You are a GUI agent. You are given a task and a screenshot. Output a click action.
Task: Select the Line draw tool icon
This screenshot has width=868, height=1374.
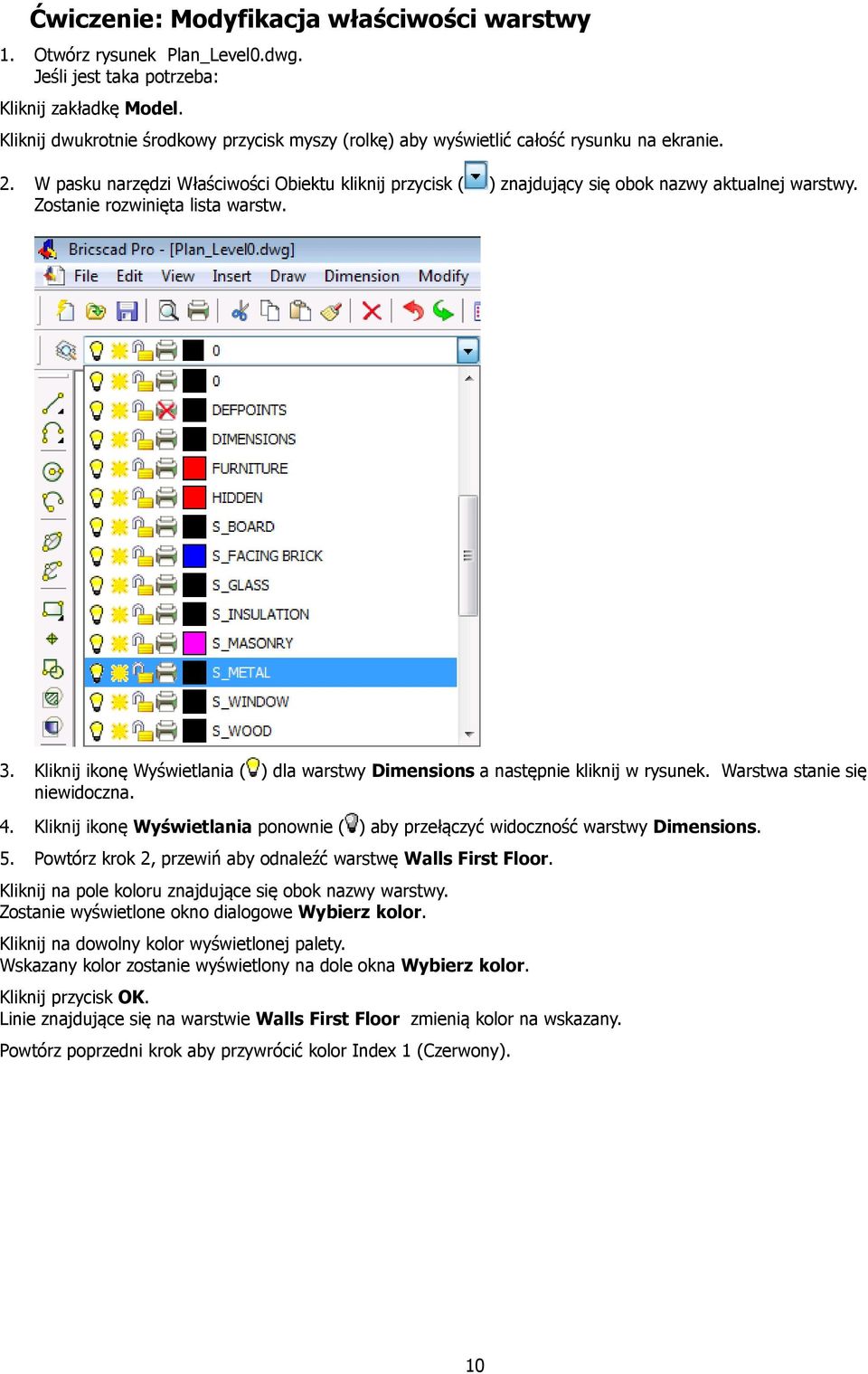[53, 403]
